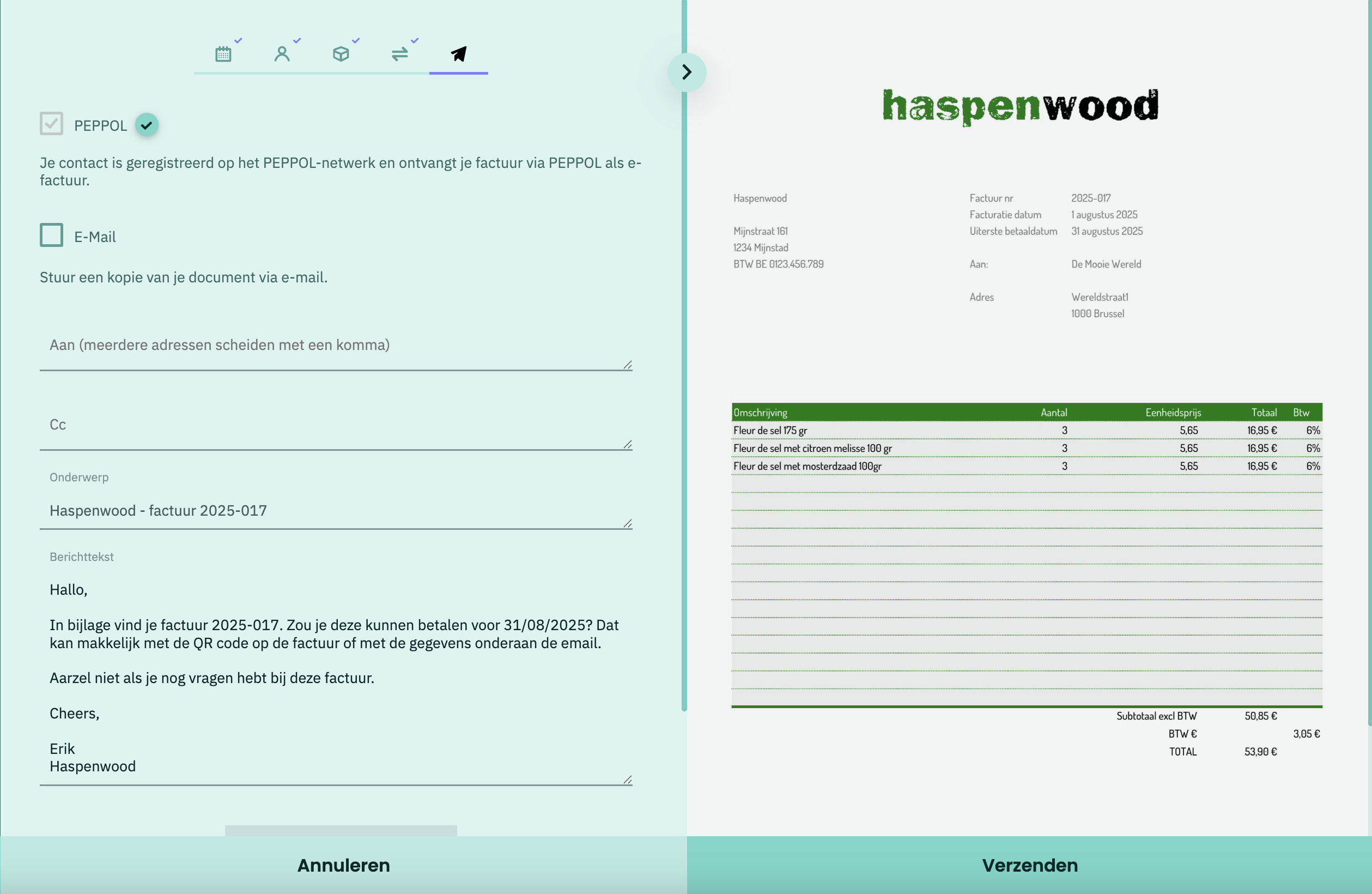Click 'Fleur de sel met mosterdzaad 100gr' row
Viewport: 1372px width, 894px height.
(x=1027, y=466)
